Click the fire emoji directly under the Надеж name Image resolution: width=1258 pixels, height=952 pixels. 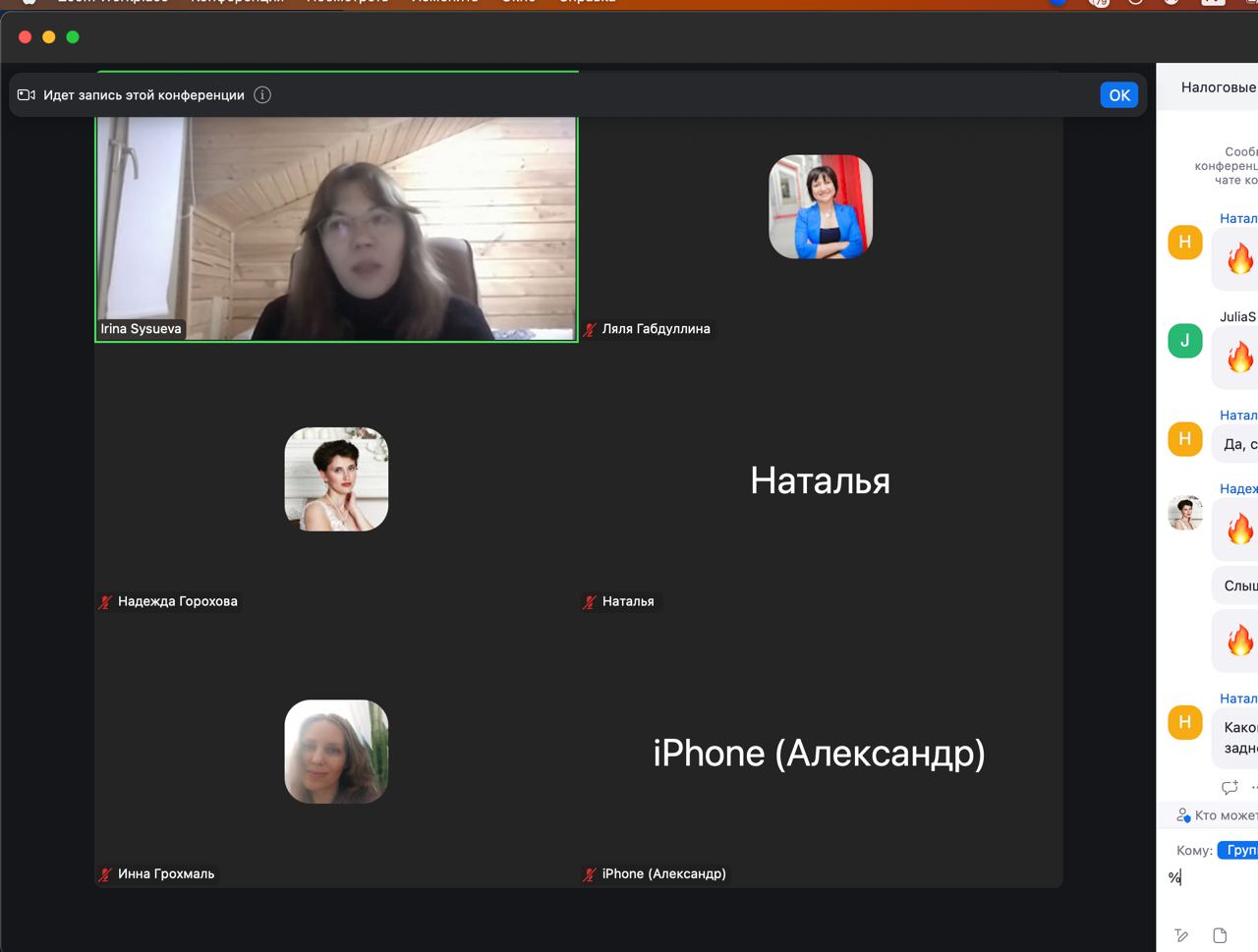click(x=1239, y=529)
